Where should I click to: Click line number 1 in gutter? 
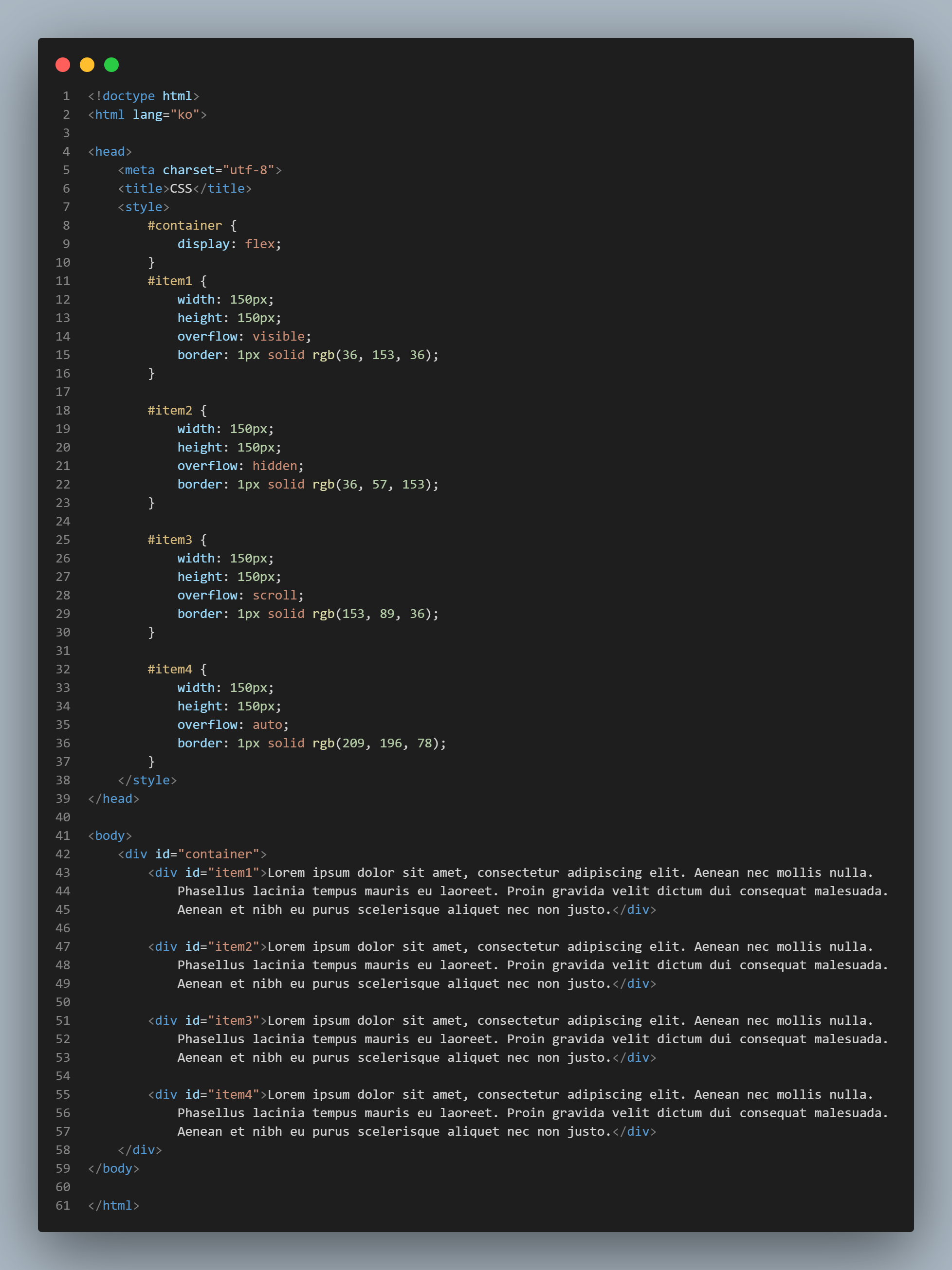click(66, 96)
